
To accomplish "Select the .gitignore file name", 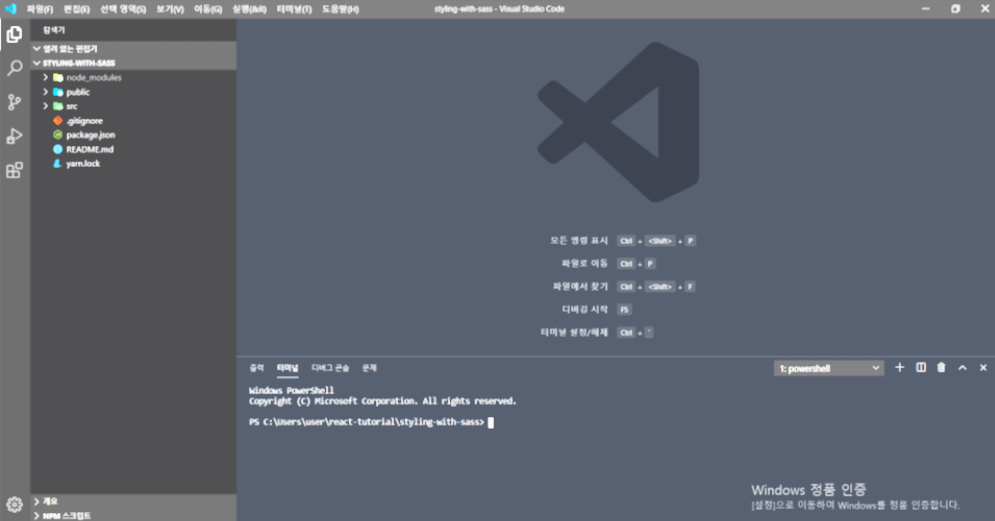I will coord(84,121).
